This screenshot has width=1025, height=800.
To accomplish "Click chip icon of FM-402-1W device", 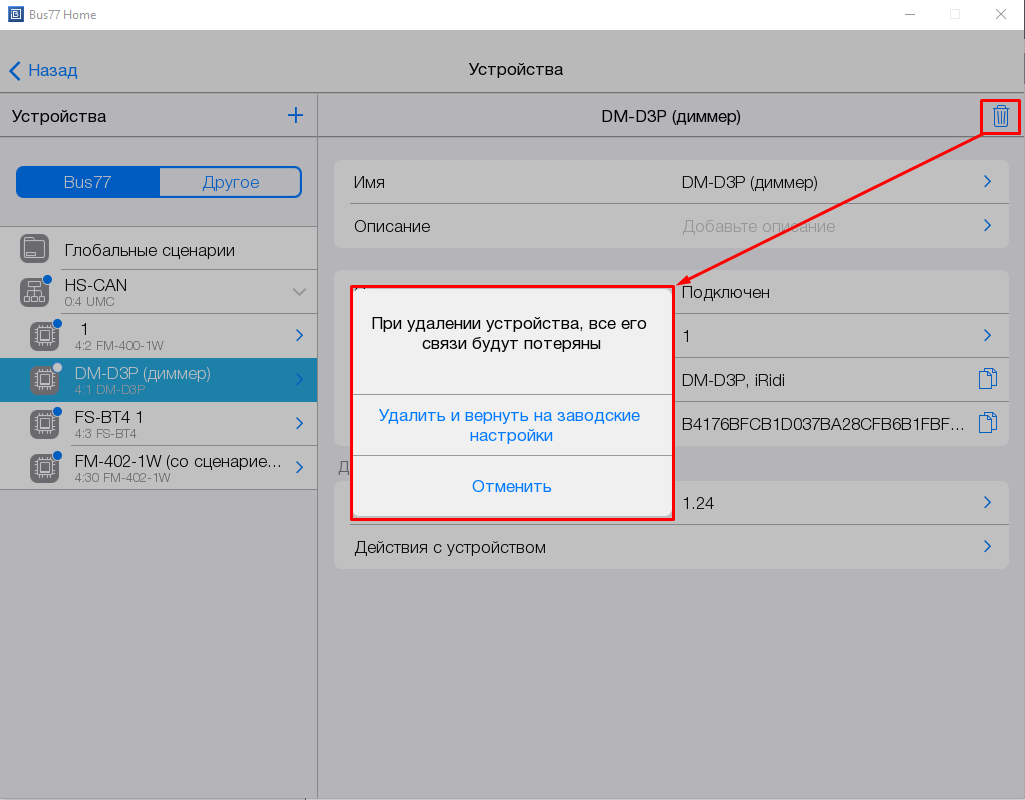I will pyautogui.click(x=43, y=468).
